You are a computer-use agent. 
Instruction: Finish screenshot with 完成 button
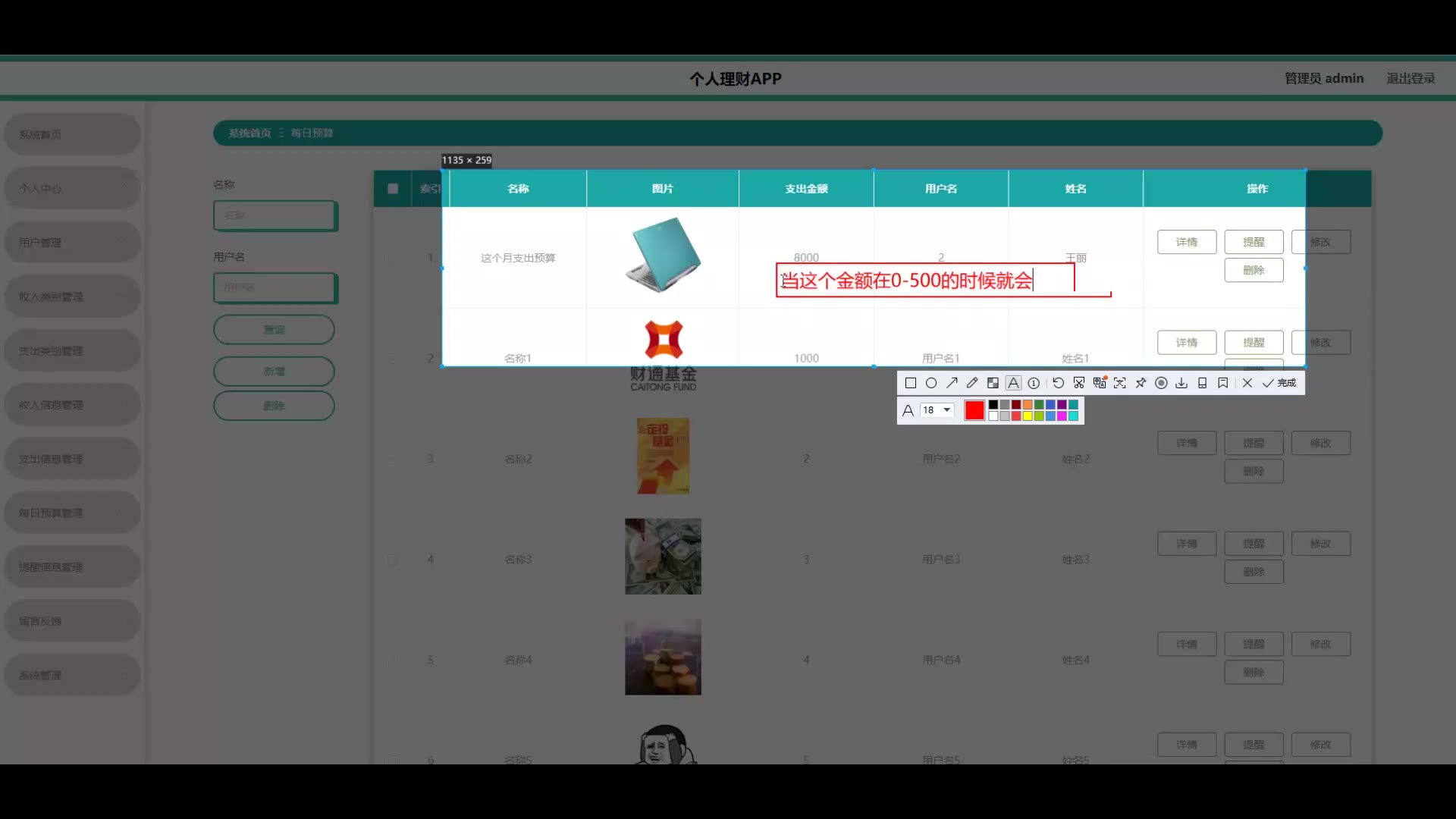click(x=1279, y=383)
